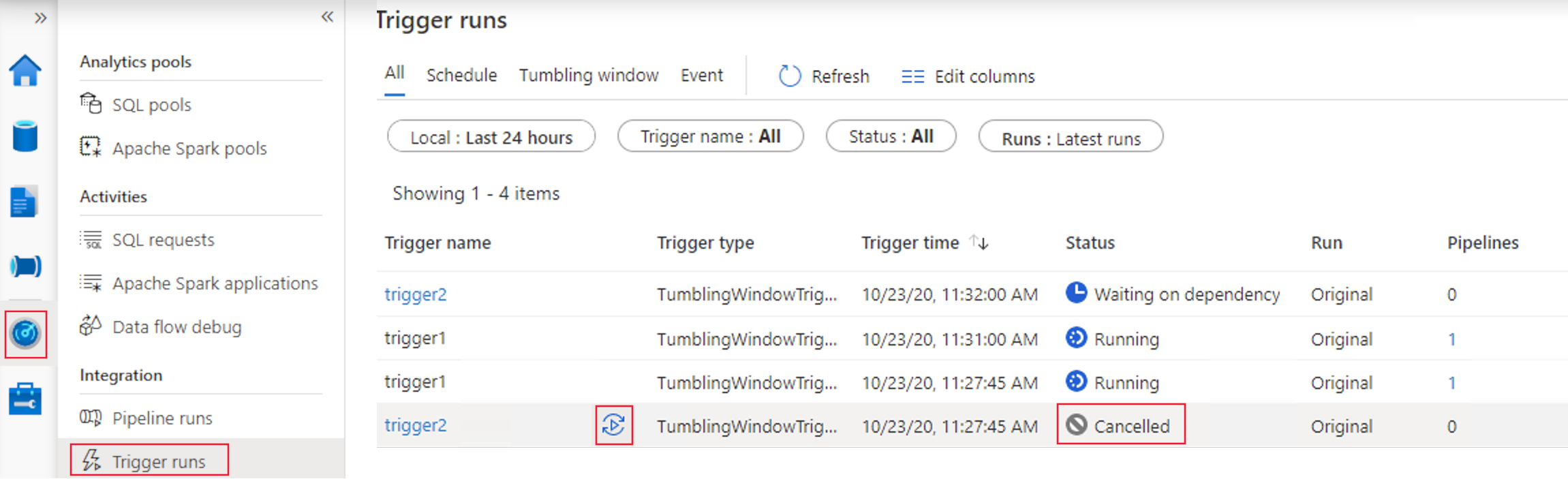Open the Local: Last 24 hours filter

(x=491, y=136)
